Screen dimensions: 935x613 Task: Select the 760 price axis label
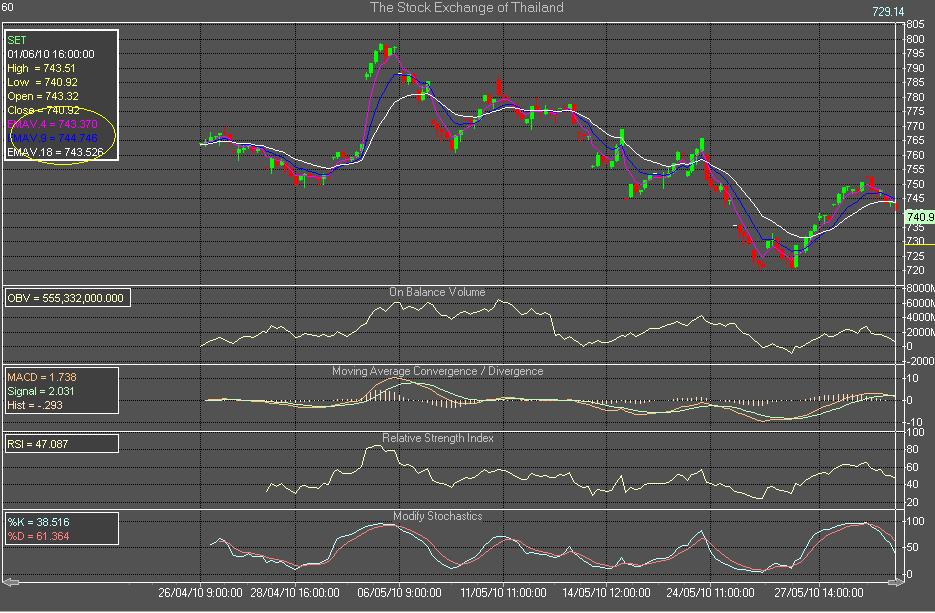pos(915,155)
